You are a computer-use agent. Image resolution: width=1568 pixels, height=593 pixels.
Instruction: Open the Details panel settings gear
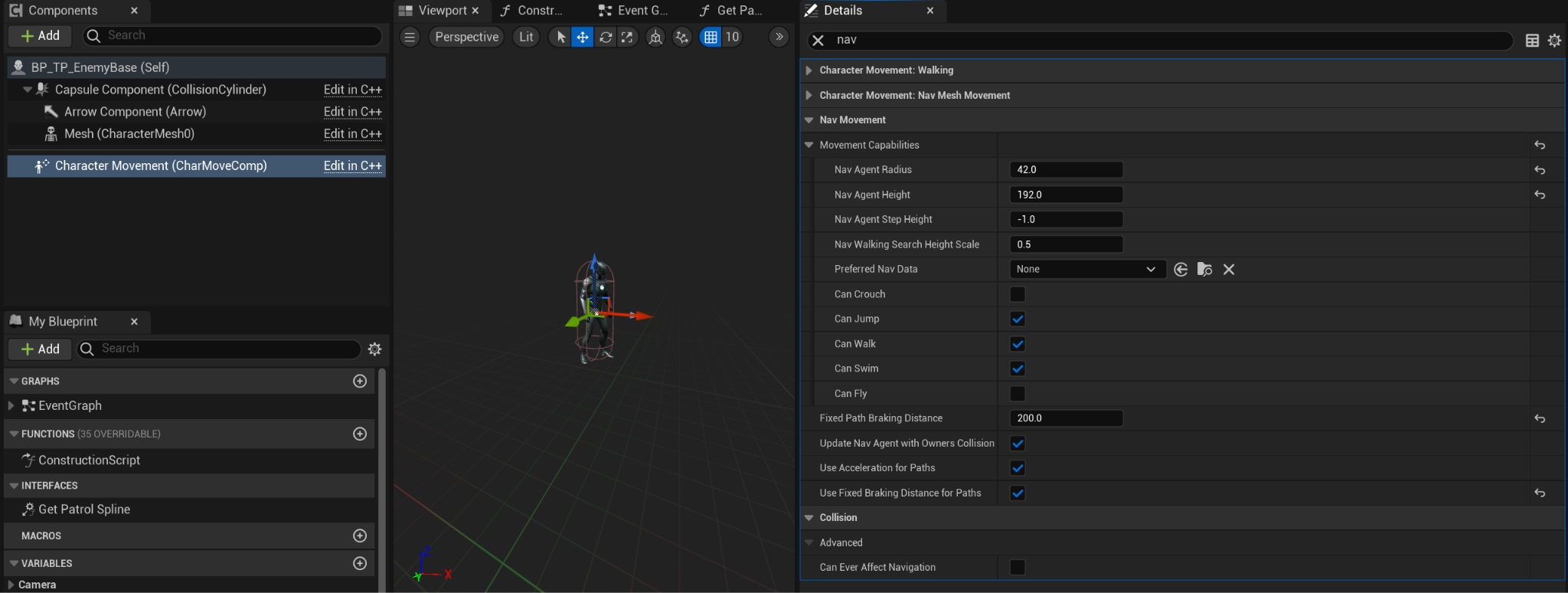(x=1554, y=41)
